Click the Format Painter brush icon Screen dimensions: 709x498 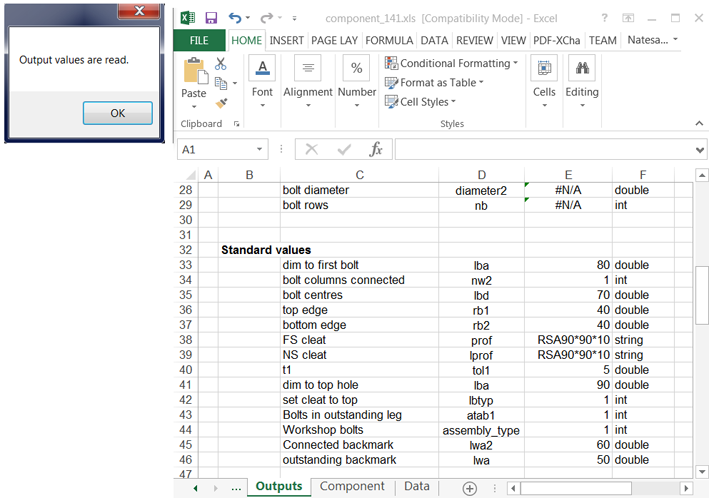(221, 102)
